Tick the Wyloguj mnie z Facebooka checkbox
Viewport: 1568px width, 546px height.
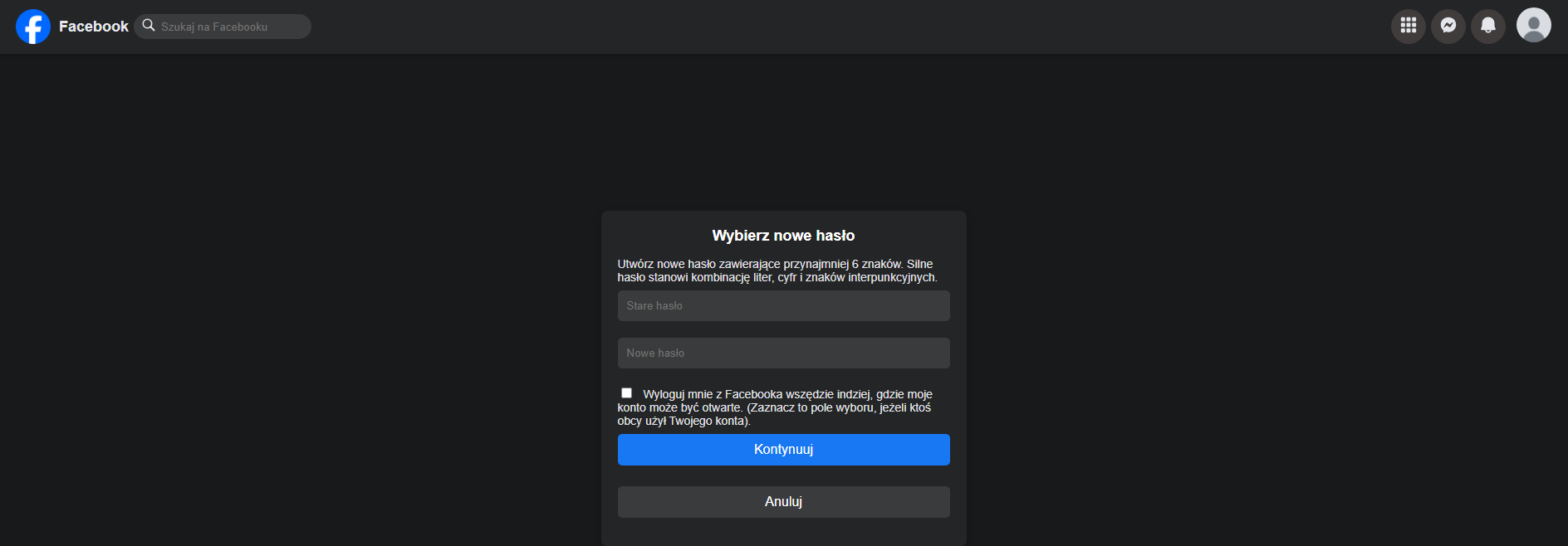click(x=626, y=393)
